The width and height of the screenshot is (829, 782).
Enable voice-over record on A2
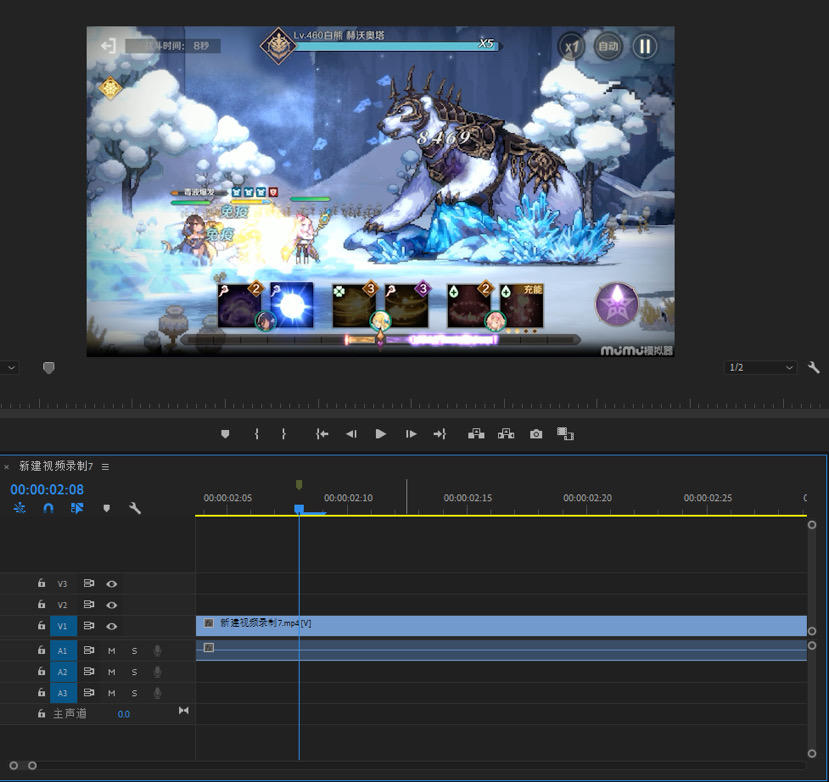pos(157,672)
